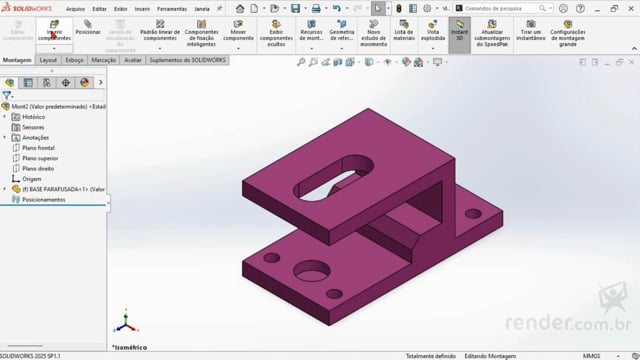
Task: Expand the Histórico tree node
Action: (5, 117)
